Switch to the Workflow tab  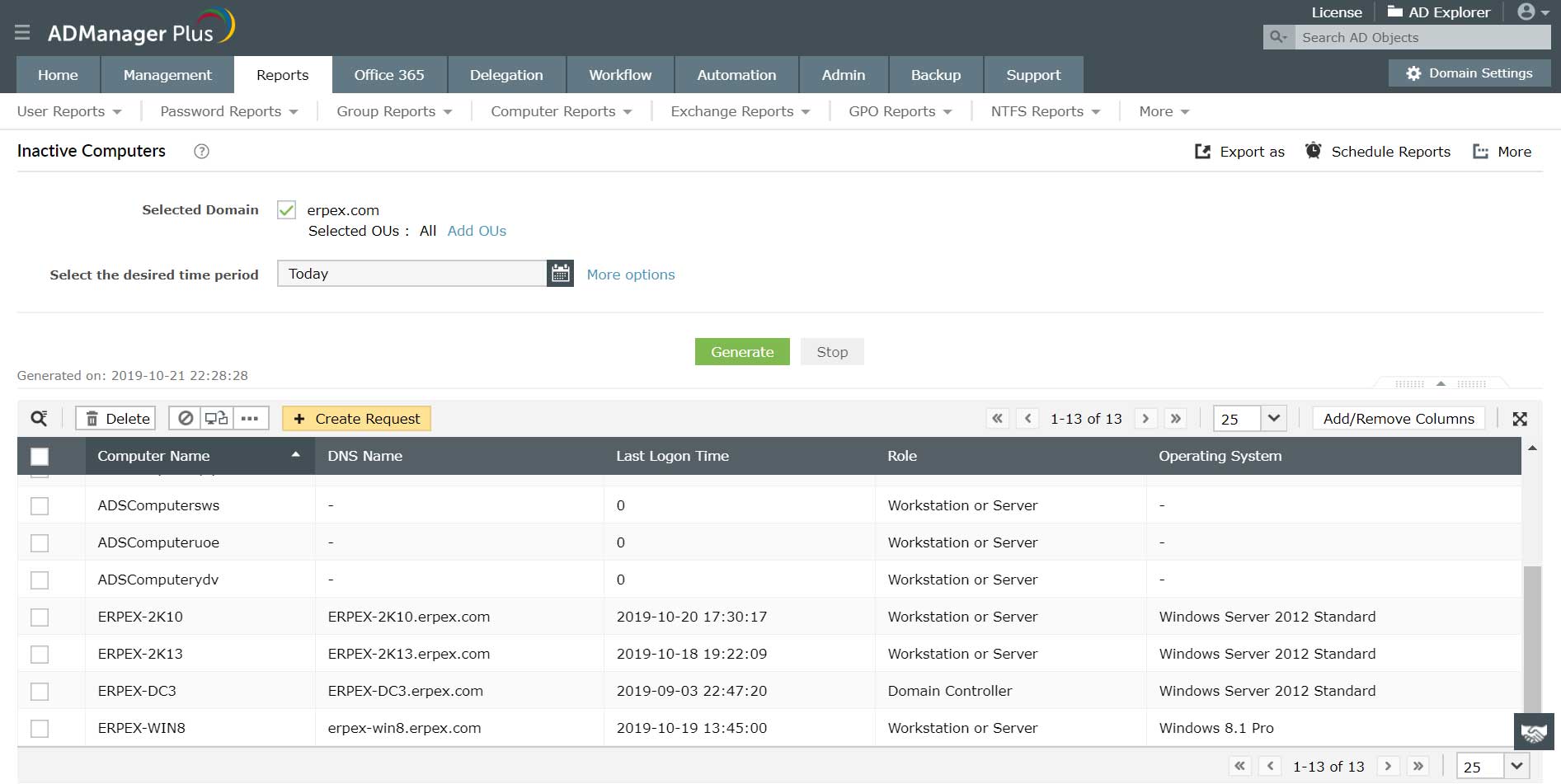tap(620, 75)
